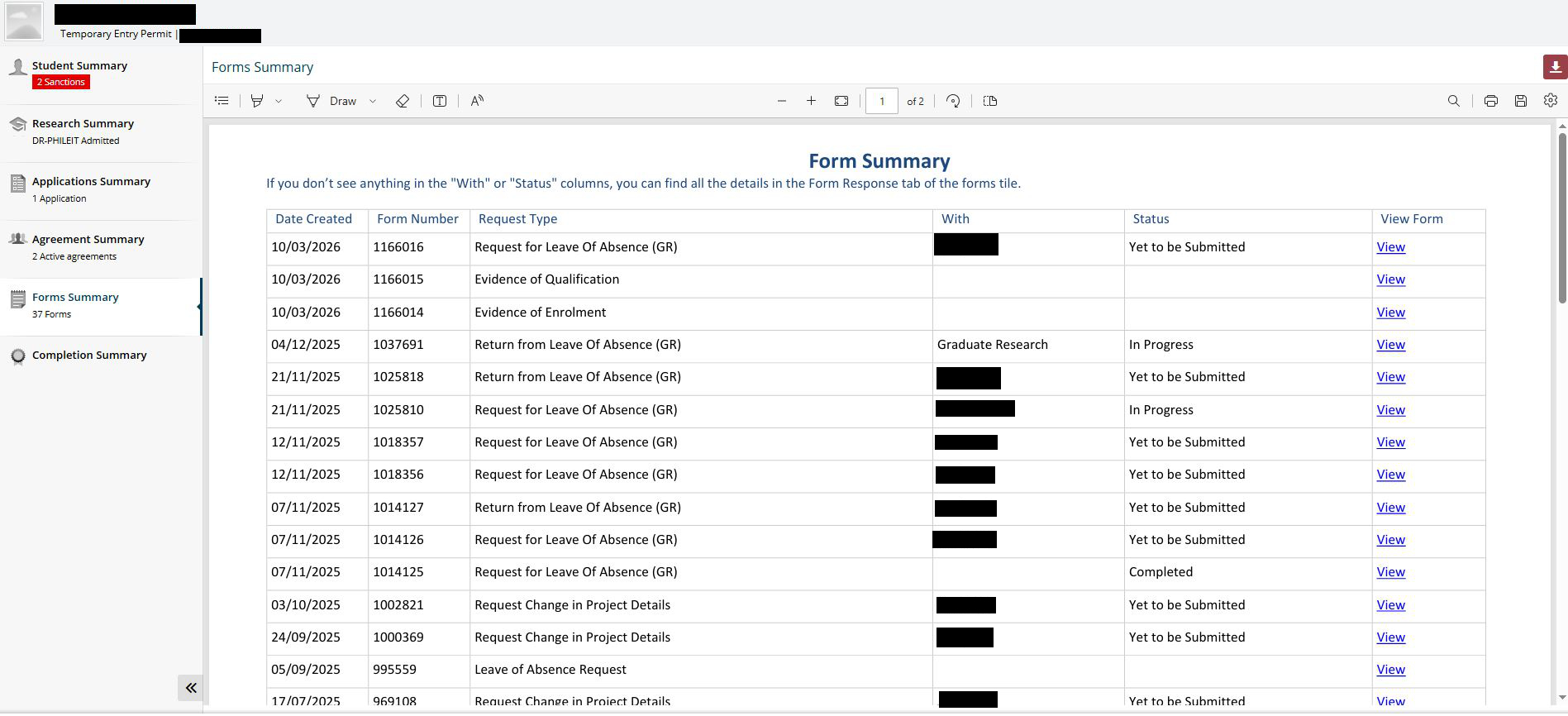Click Evidence of Qualification text
The height and width of the screenshot is (716, 1568).
(x=546, y=279)
